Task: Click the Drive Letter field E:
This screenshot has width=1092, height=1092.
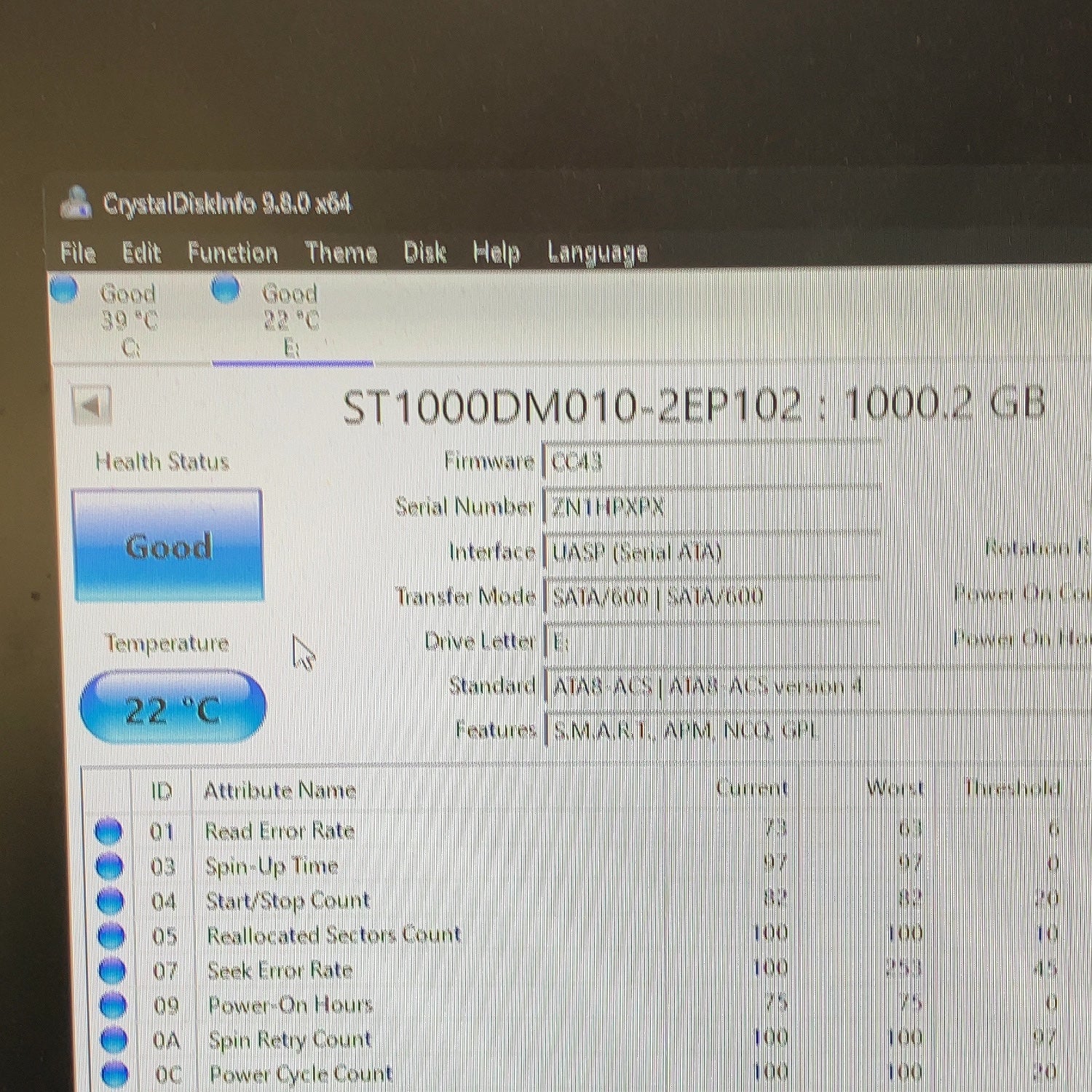Action: 712,641
